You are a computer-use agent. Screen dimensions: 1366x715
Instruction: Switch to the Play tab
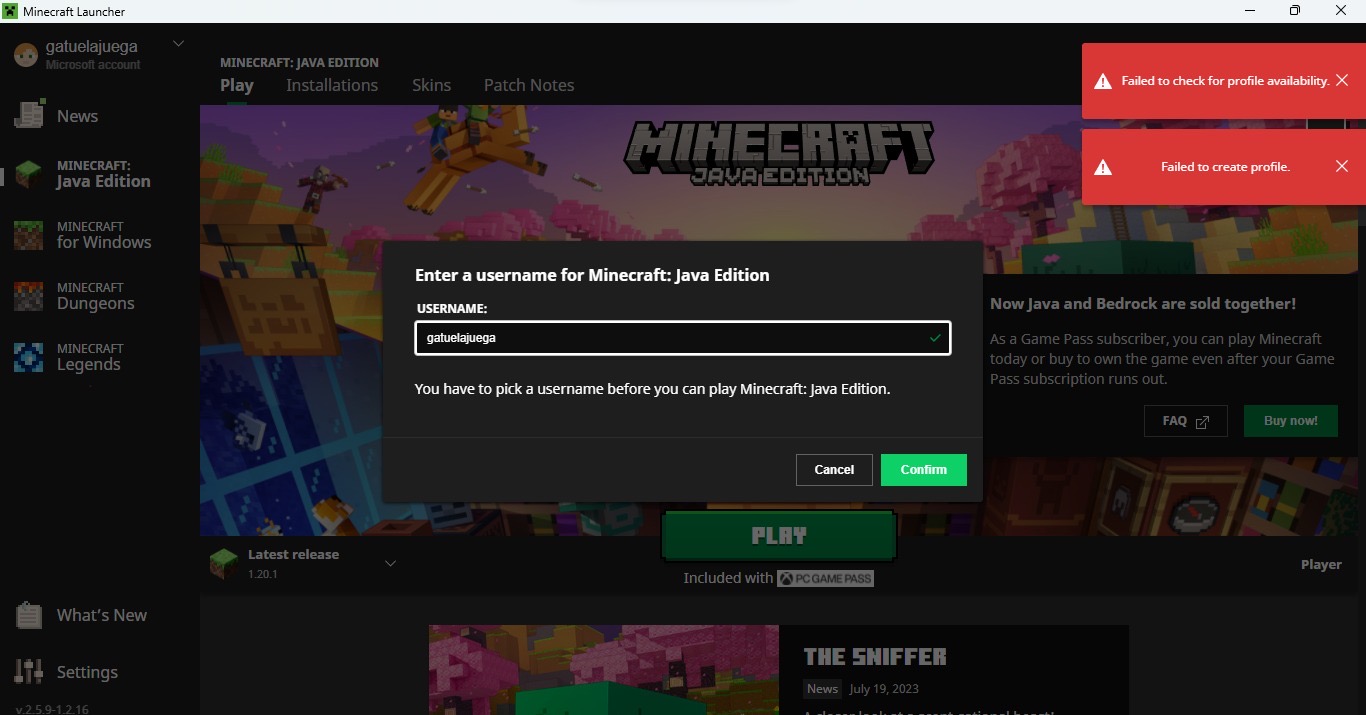tap(237, 85)
